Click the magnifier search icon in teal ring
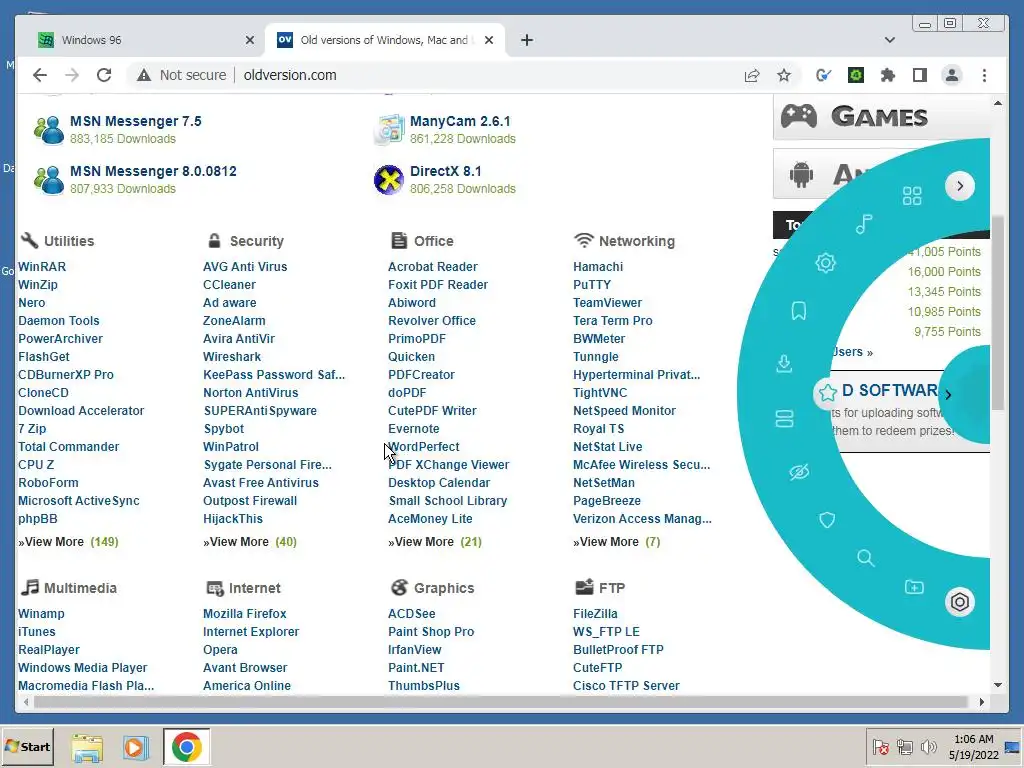 point(865,558)
